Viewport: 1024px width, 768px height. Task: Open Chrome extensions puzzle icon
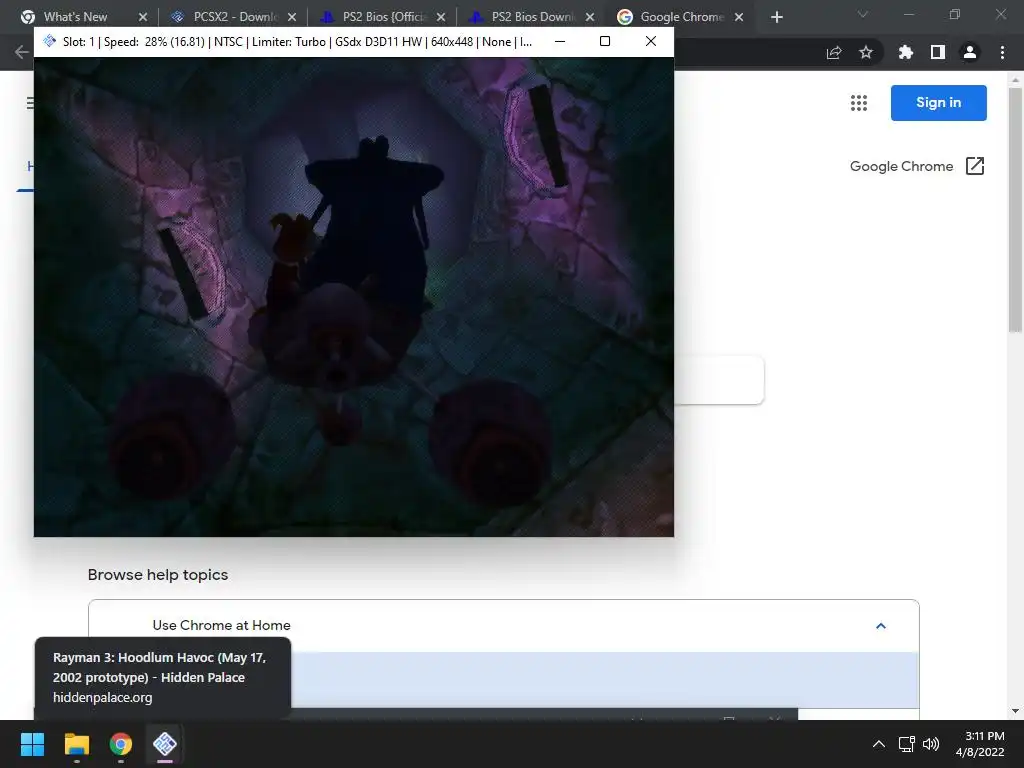coord(905,52)
